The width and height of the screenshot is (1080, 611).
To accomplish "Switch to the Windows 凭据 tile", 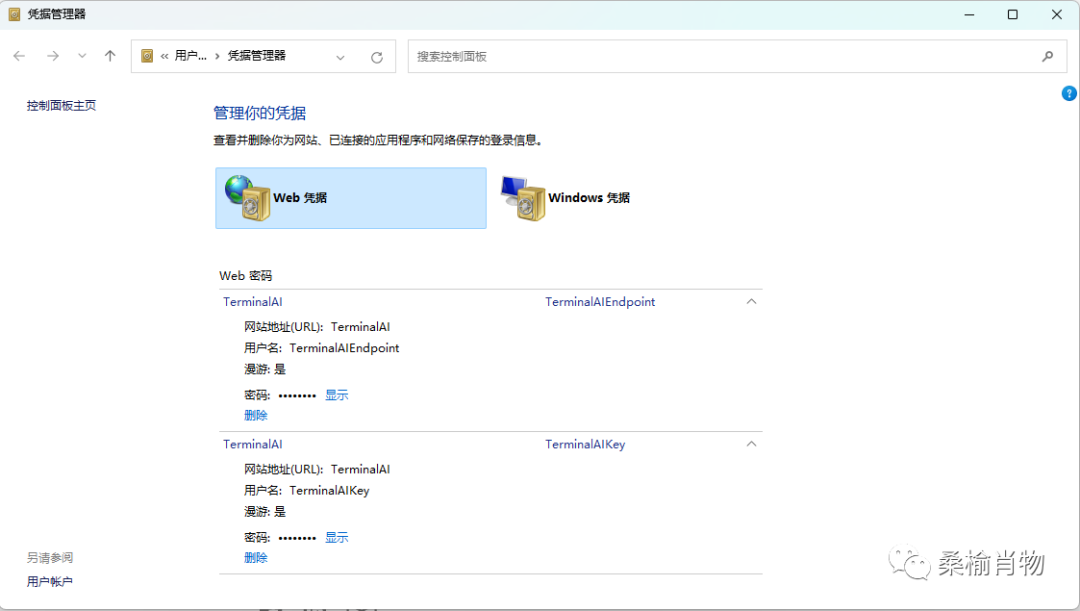I will click(x=566, y=198).
